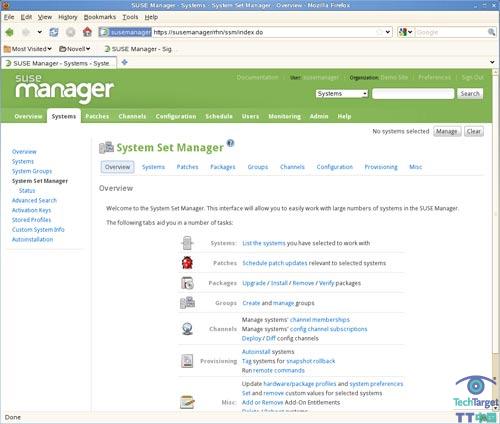Click the browser Forward arrow button

[x=26, y=32]
